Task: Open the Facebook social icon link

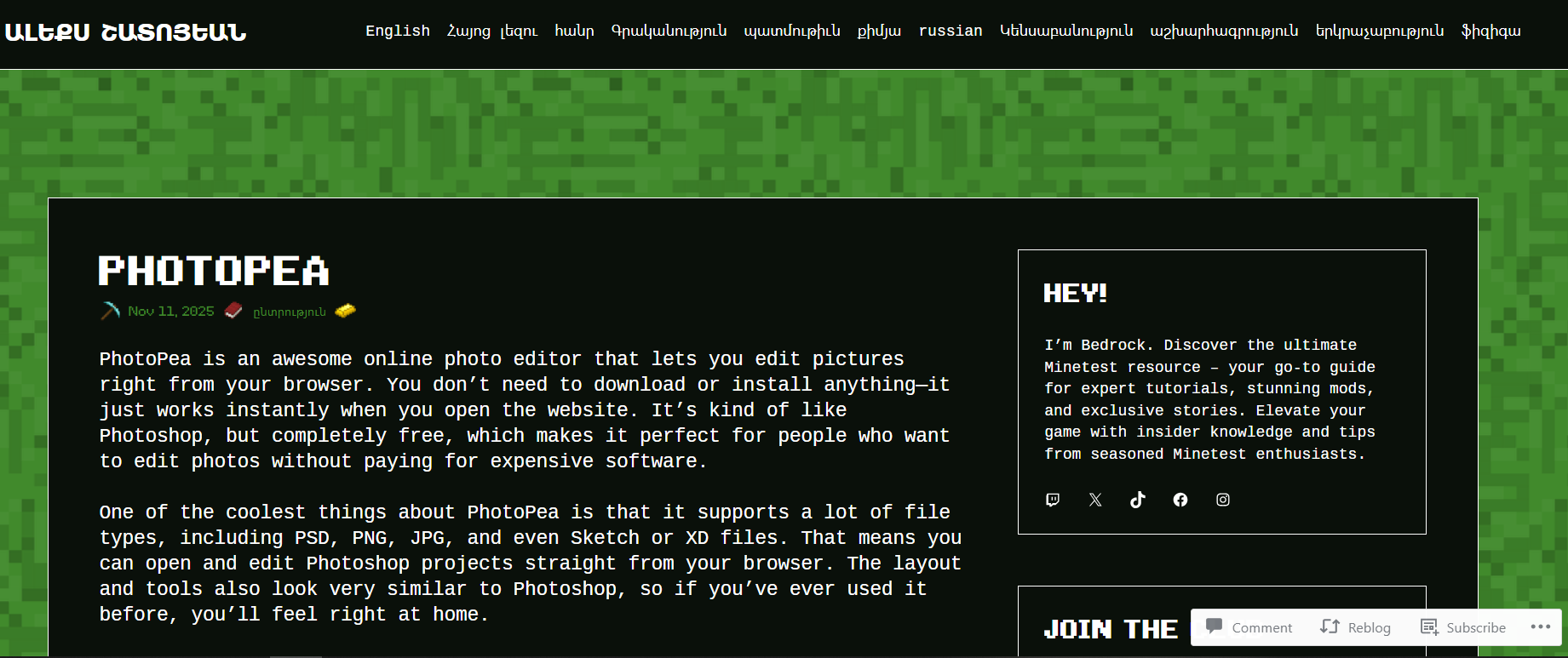Action: pos(1180,500)
